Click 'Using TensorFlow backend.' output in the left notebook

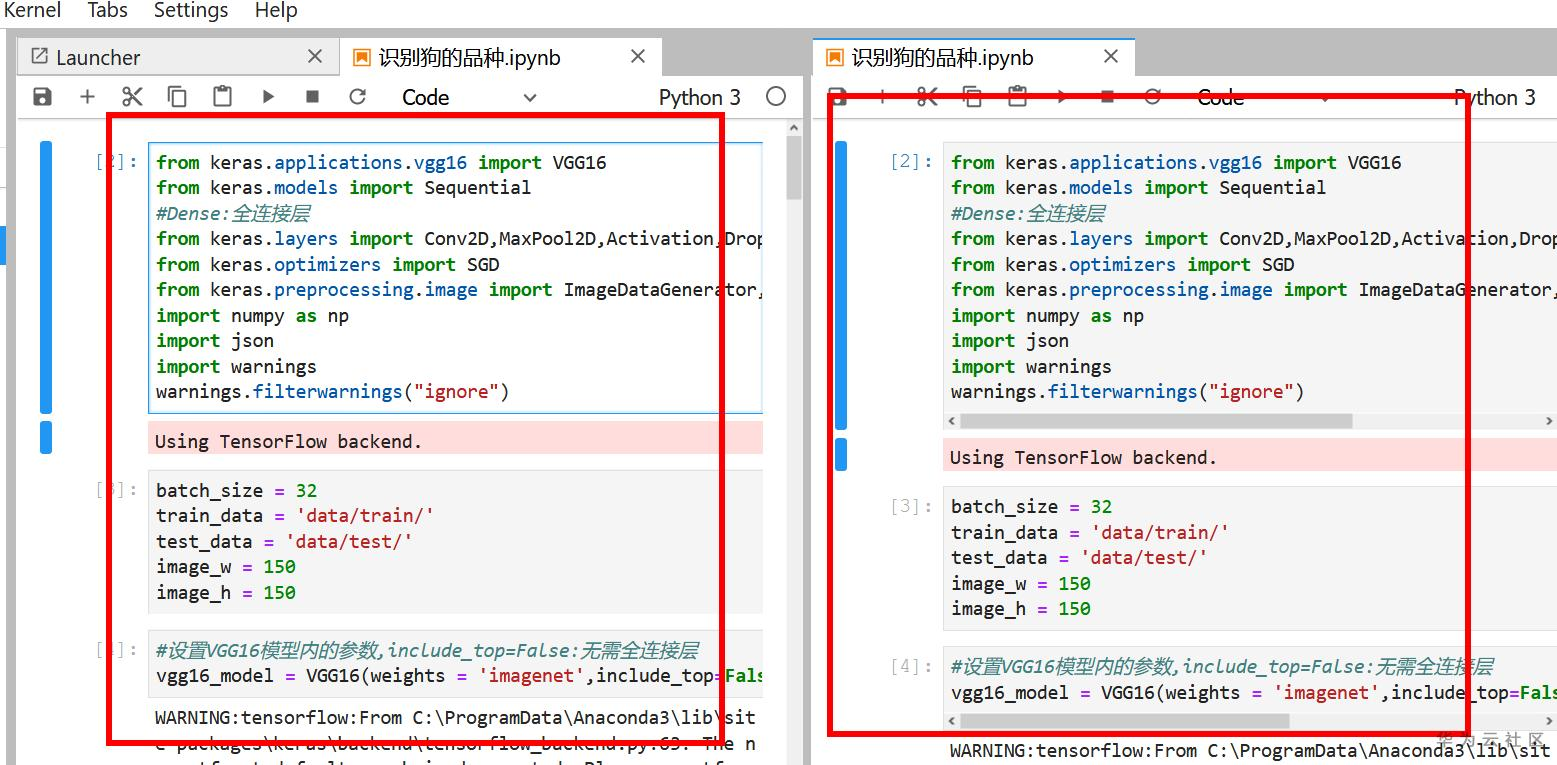pos(288,441)
